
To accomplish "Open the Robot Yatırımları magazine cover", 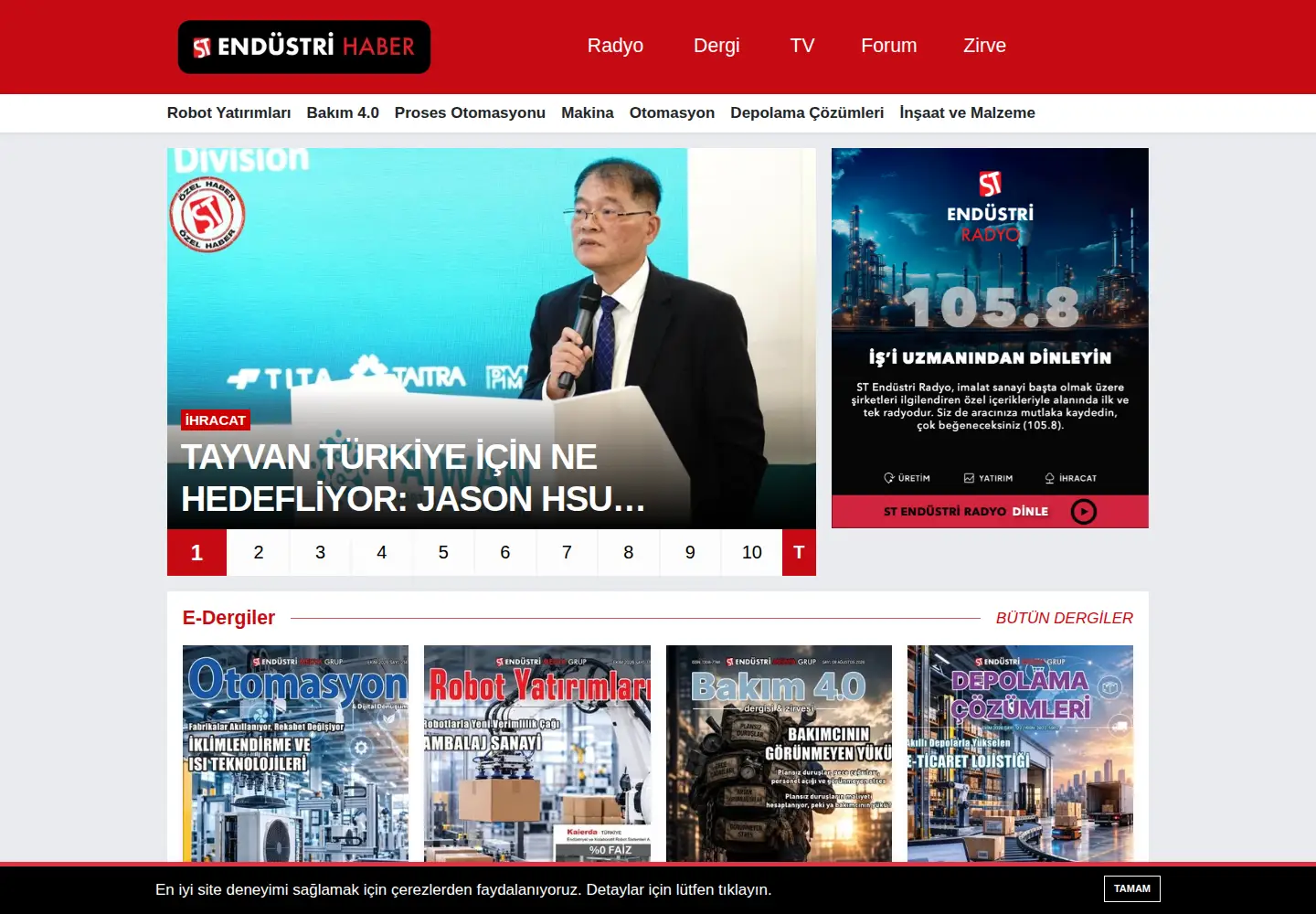I will pos(537,753).
